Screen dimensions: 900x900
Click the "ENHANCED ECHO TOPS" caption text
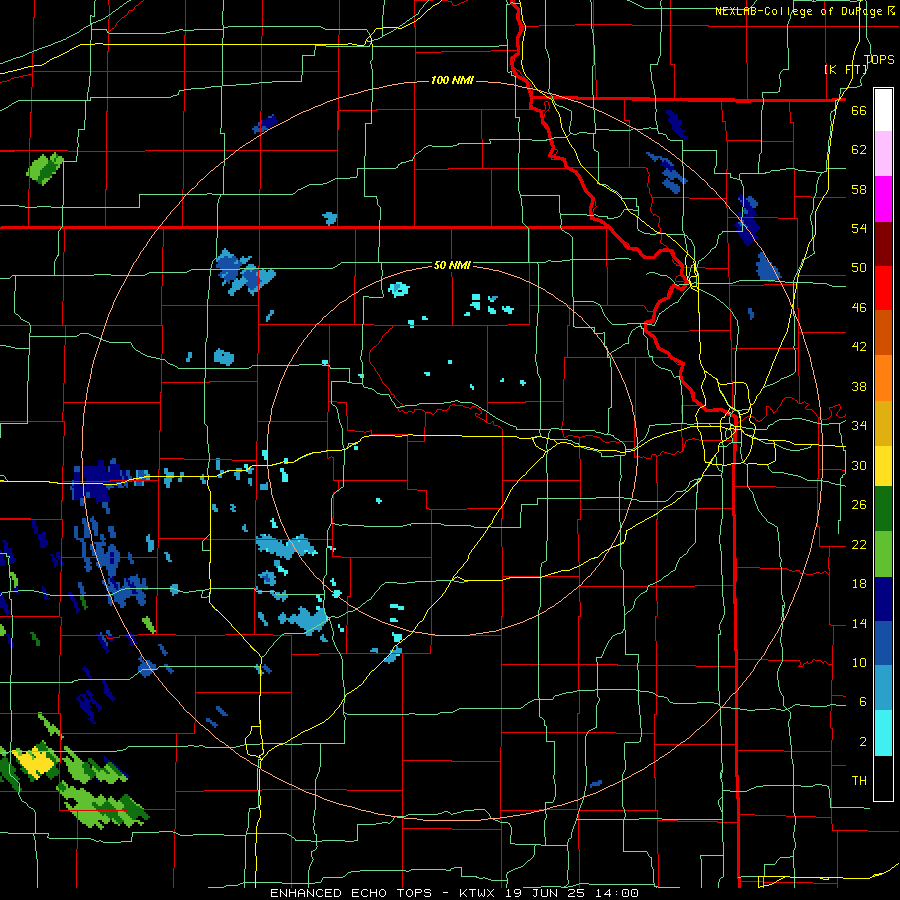click(351, 893)
